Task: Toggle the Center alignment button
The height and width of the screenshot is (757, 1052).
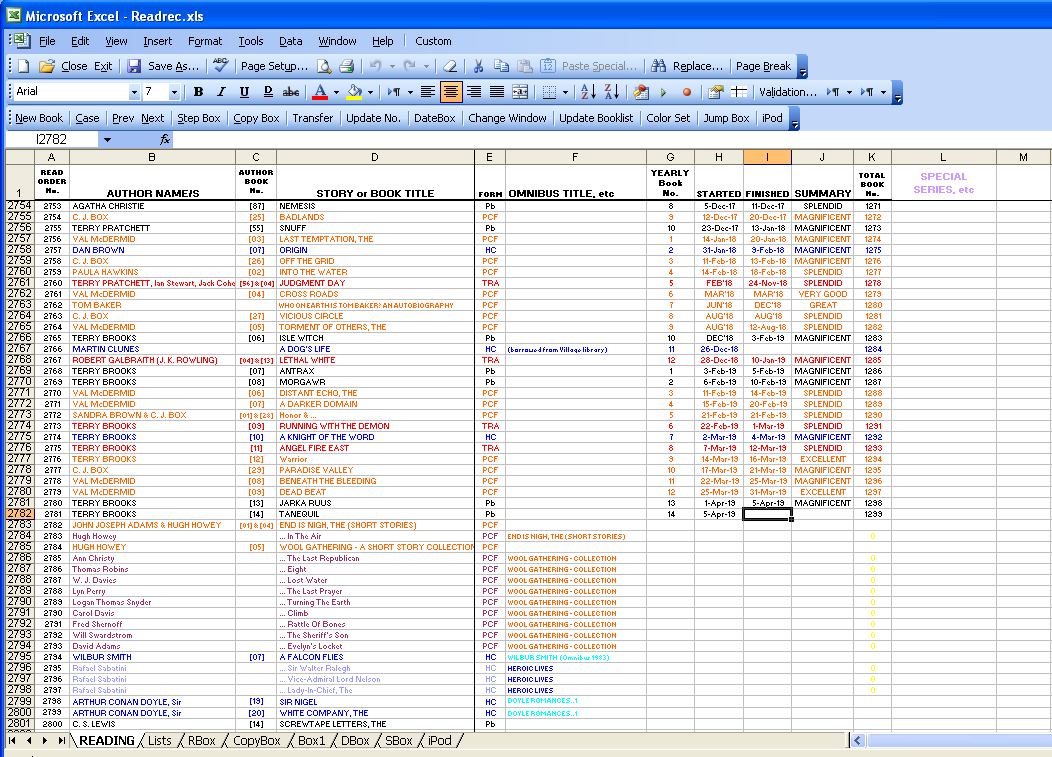Action: point(451,92)
